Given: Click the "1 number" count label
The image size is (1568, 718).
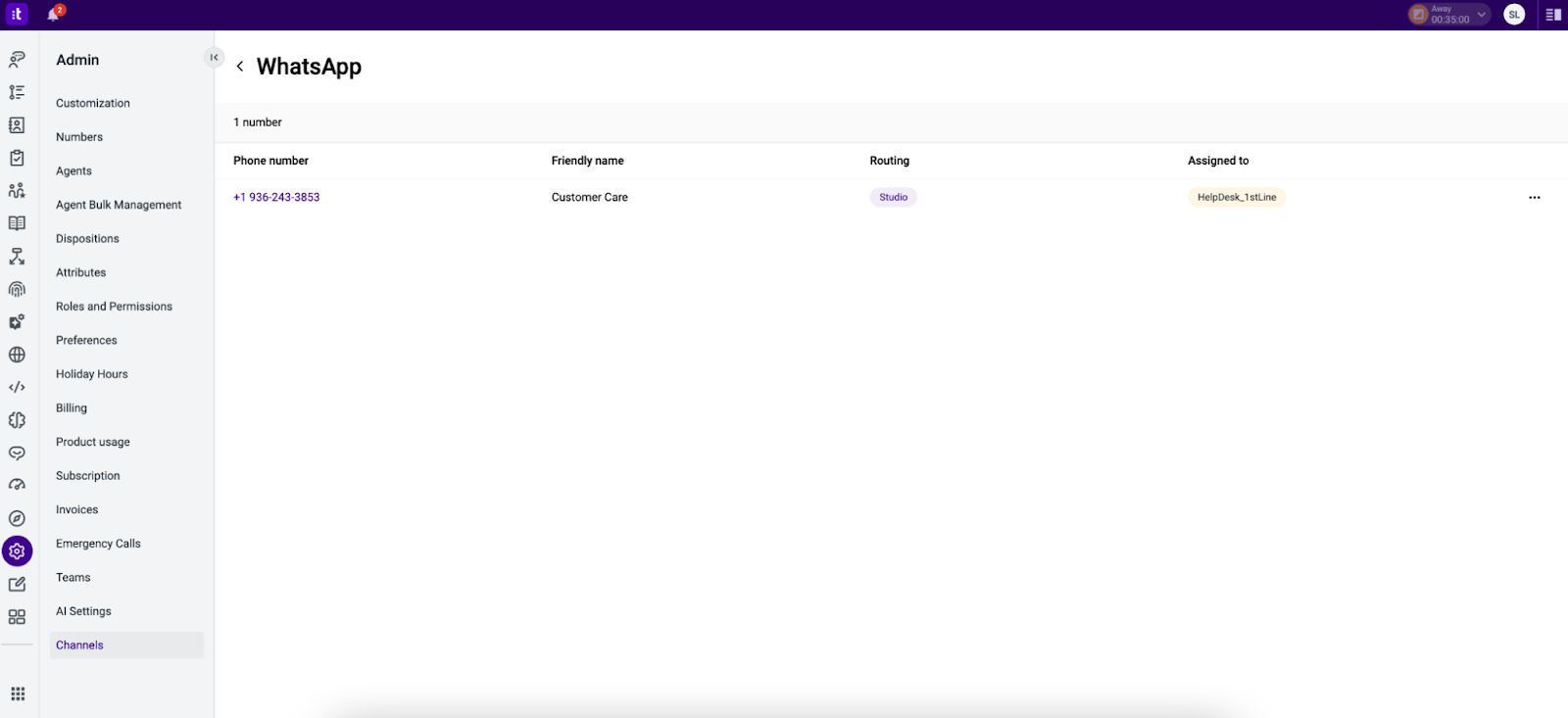Looking at the screenshot, I should (x=258, y=122).
